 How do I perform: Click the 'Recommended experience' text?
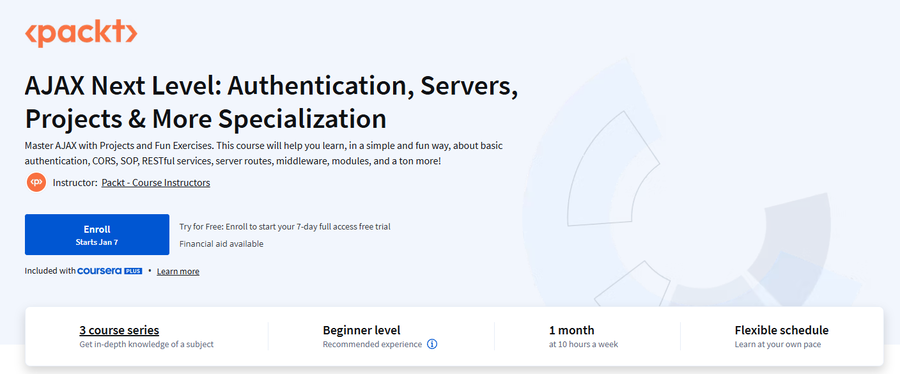(372, 345)
